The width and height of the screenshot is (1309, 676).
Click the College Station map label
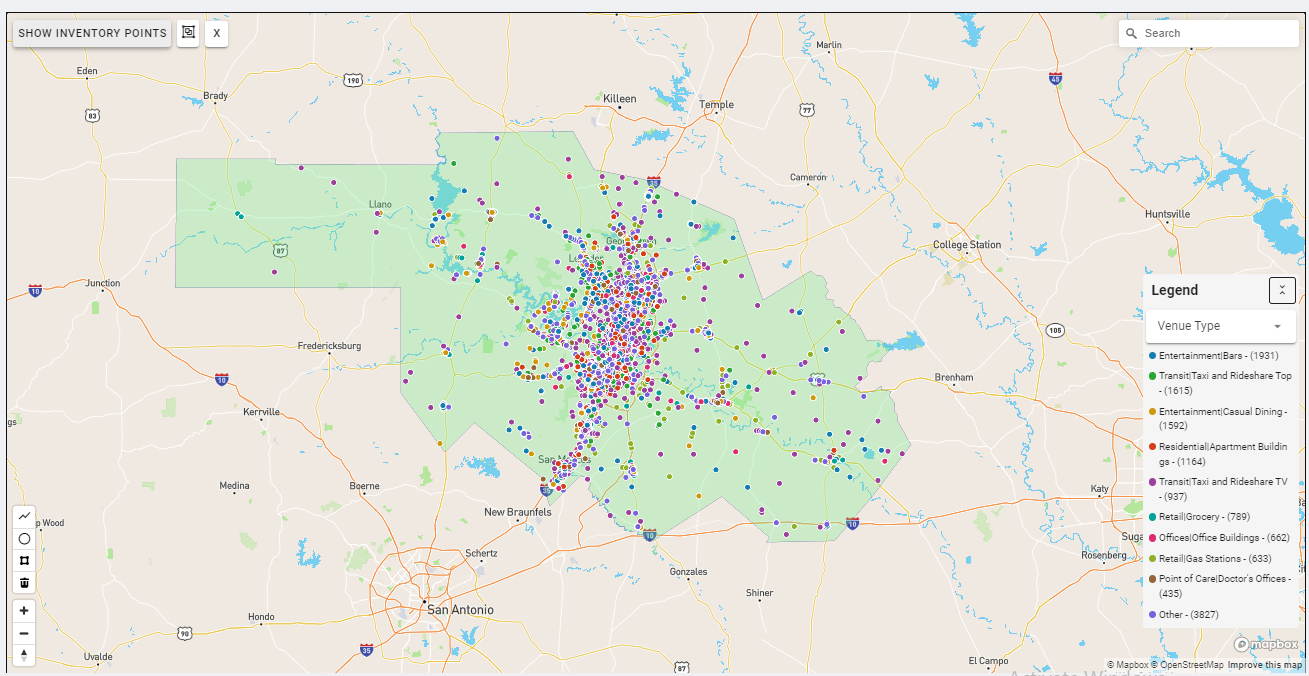(x=967, y=245)
